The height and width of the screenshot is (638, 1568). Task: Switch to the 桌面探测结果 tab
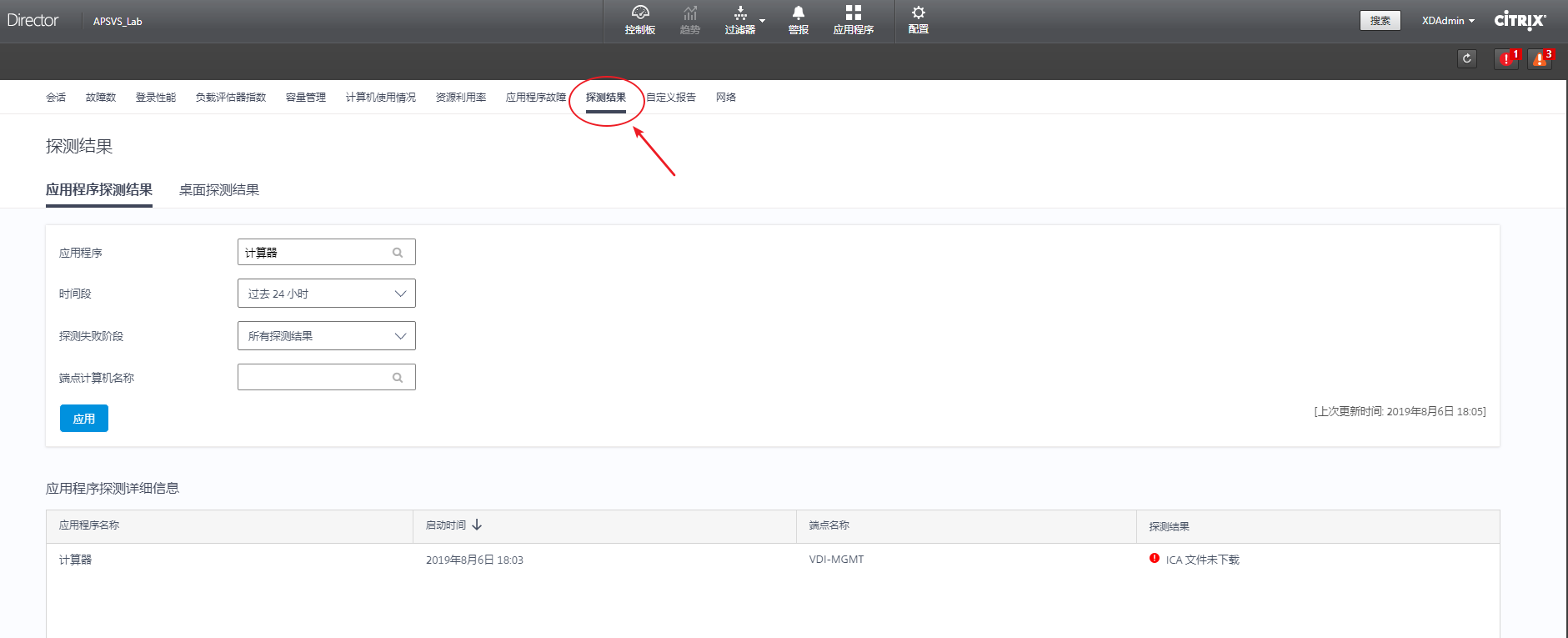point(218,190)
